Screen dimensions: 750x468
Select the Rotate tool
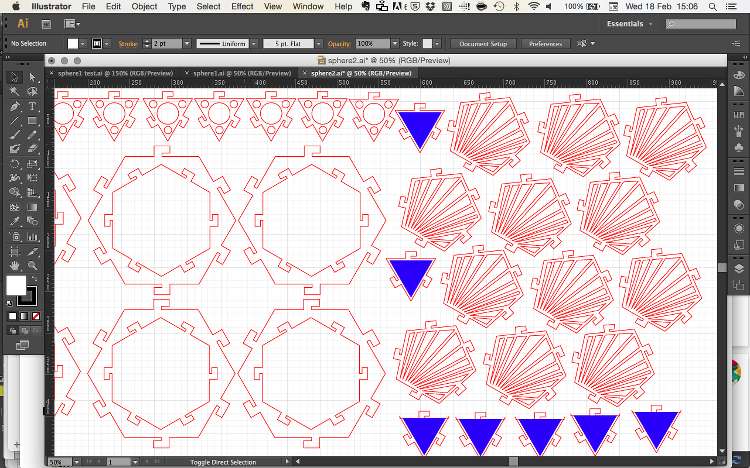(x=14, y=164)
